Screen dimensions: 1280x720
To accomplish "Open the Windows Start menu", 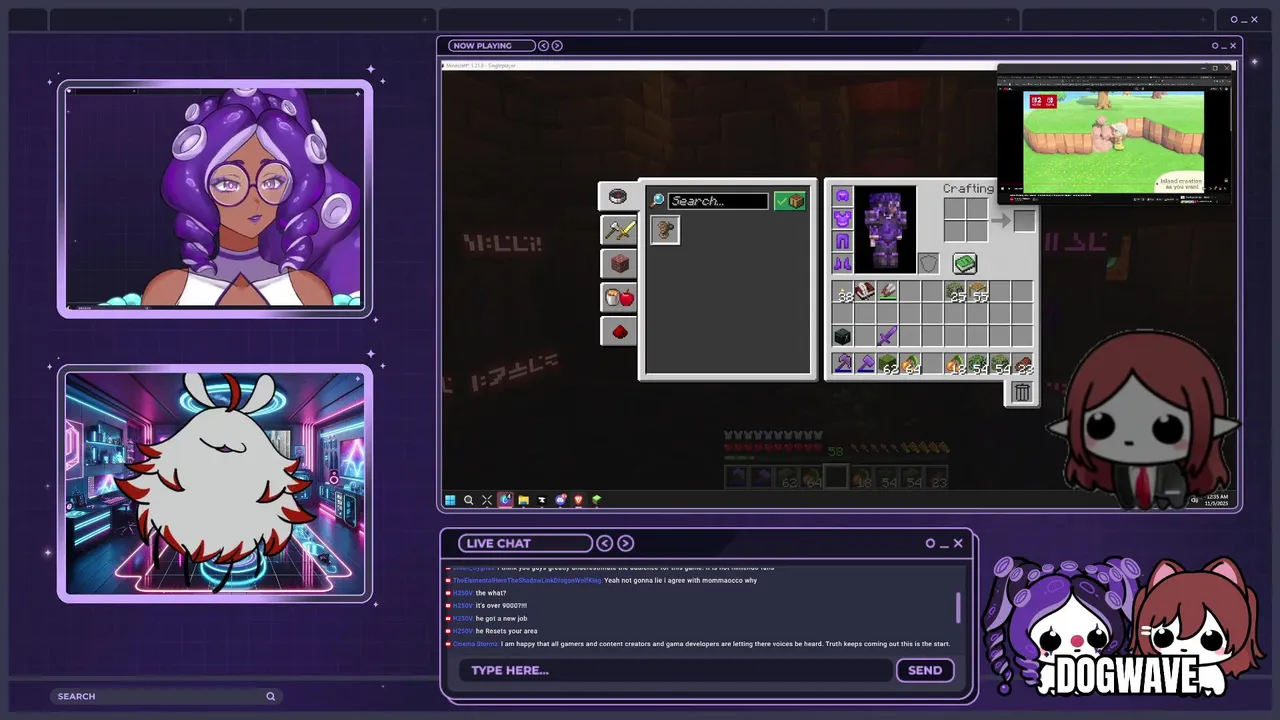I will point(450,500).
